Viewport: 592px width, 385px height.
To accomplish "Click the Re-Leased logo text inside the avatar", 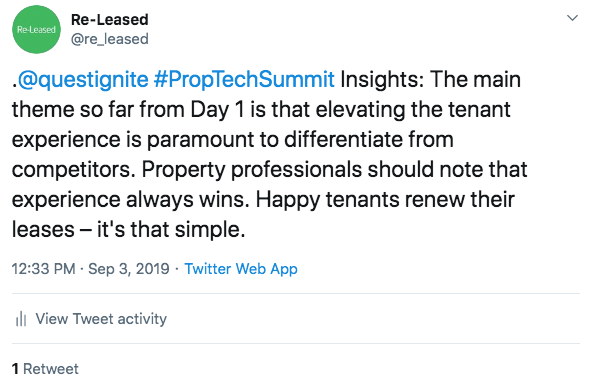I will 36,29.
